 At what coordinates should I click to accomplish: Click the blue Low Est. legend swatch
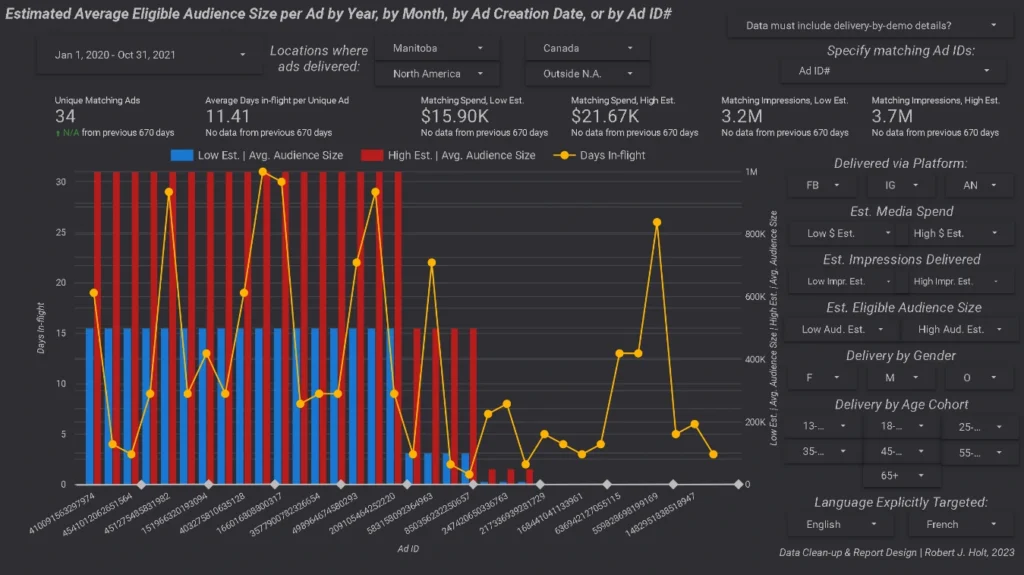coord(182,155)
